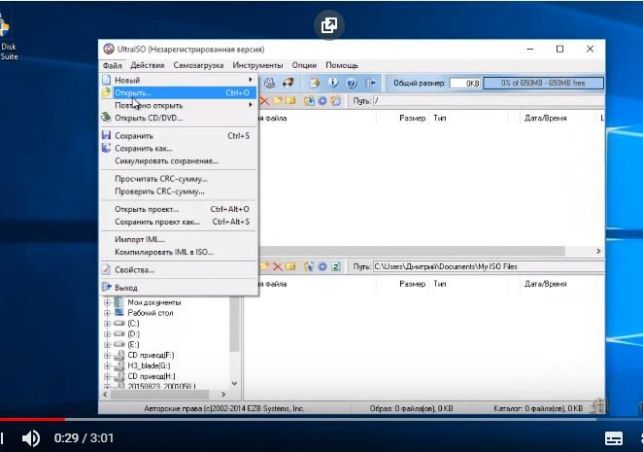This screenshot has height=452, width=643.
Task: Click Тип column header in lower pane
Action: coord(440,284)
